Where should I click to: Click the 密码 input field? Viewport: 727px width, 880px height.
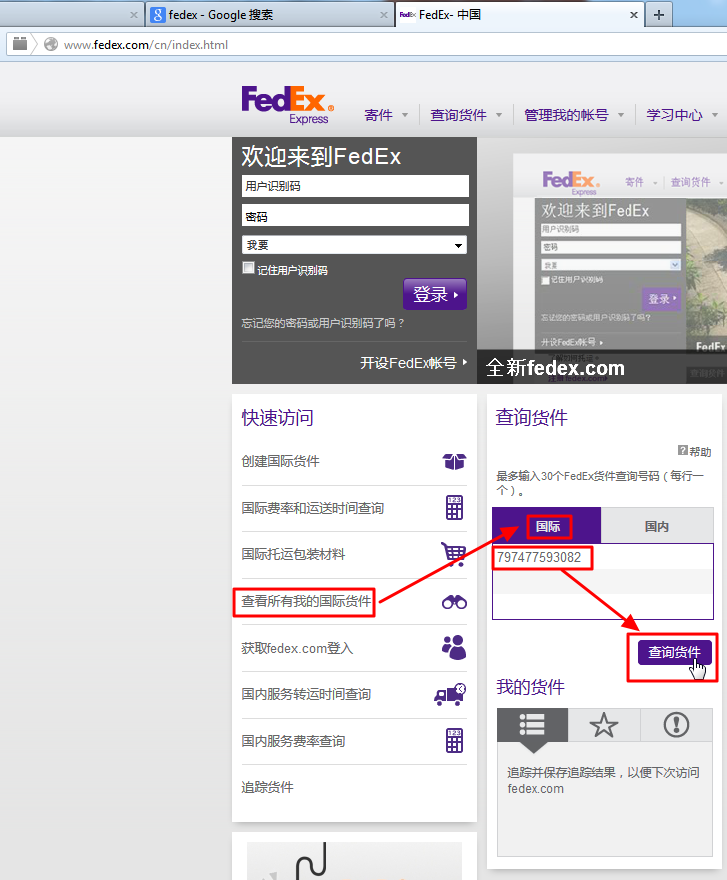(355, 216)
